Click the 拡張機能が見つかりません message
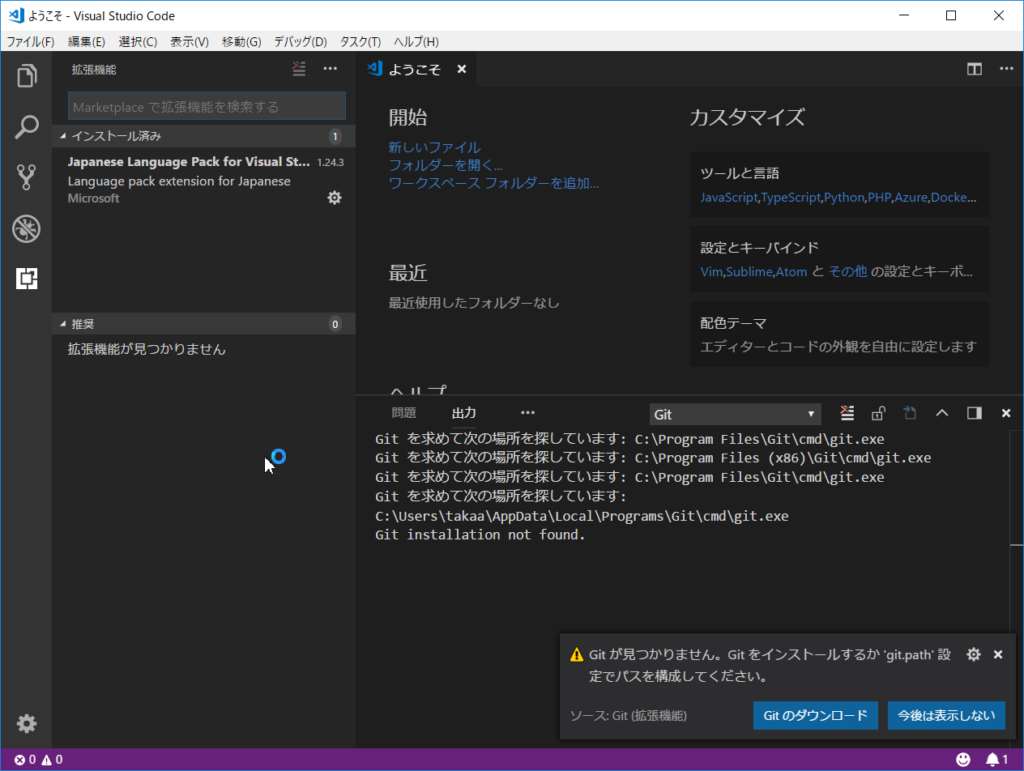Image resolution: width=1024 pixels, height=771 pixels. tap(146, 349)
